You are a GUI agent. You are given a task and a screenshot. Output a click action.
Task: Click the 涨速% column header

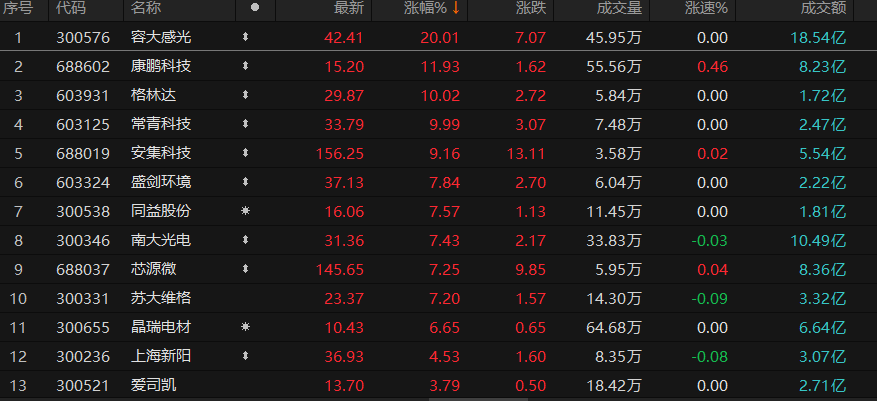pyautogui.click(x=707, y=9)
